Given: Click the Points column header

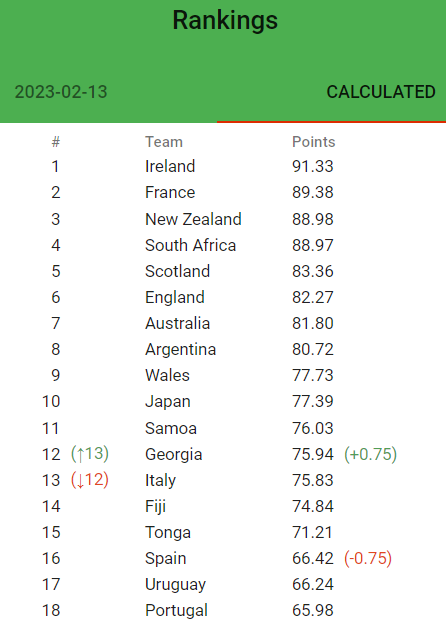Looking at the screenshot, I should coord(314,142).
